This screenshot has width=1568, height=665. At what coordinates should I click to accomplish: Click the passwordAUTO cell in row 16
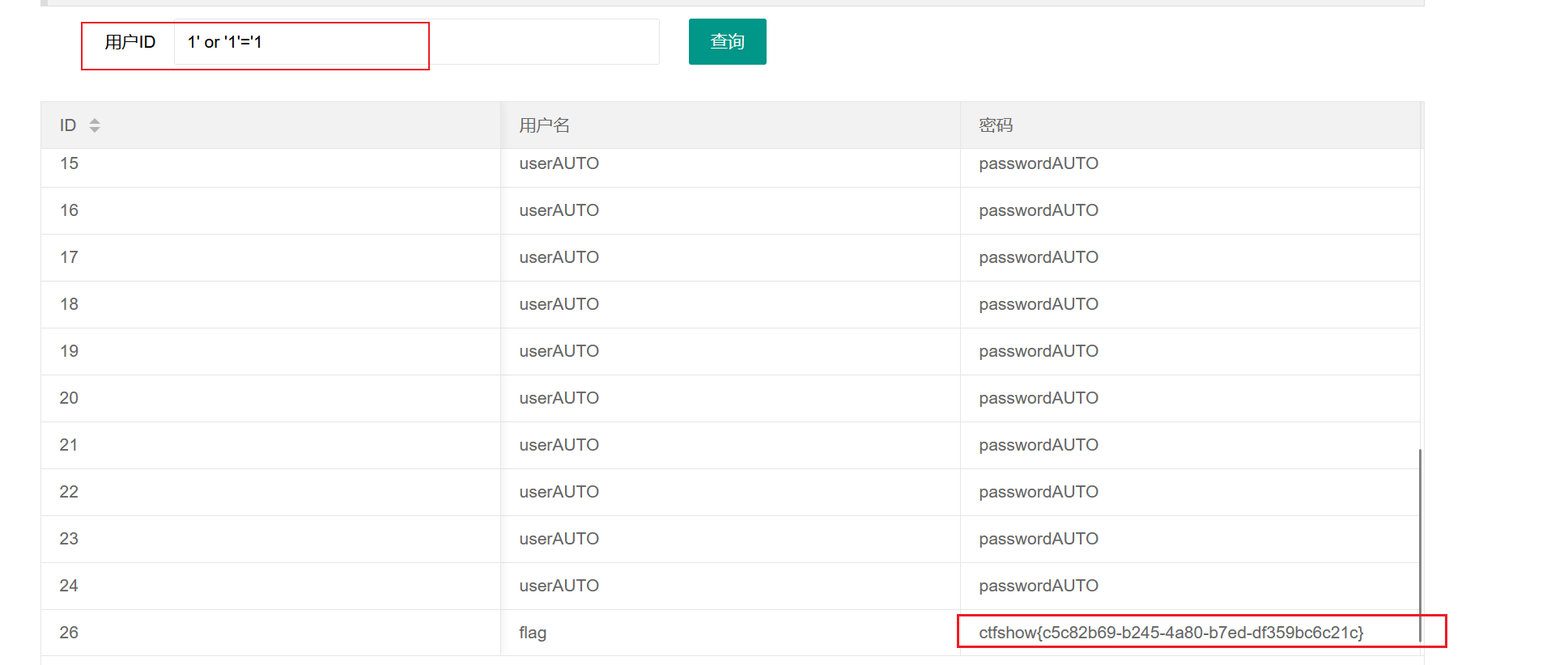click(1190, 210)
